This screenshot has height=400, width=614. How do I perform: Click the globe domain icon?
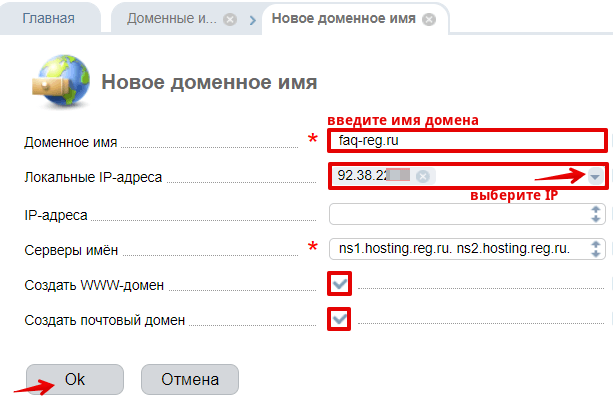[x=63, y=81]
